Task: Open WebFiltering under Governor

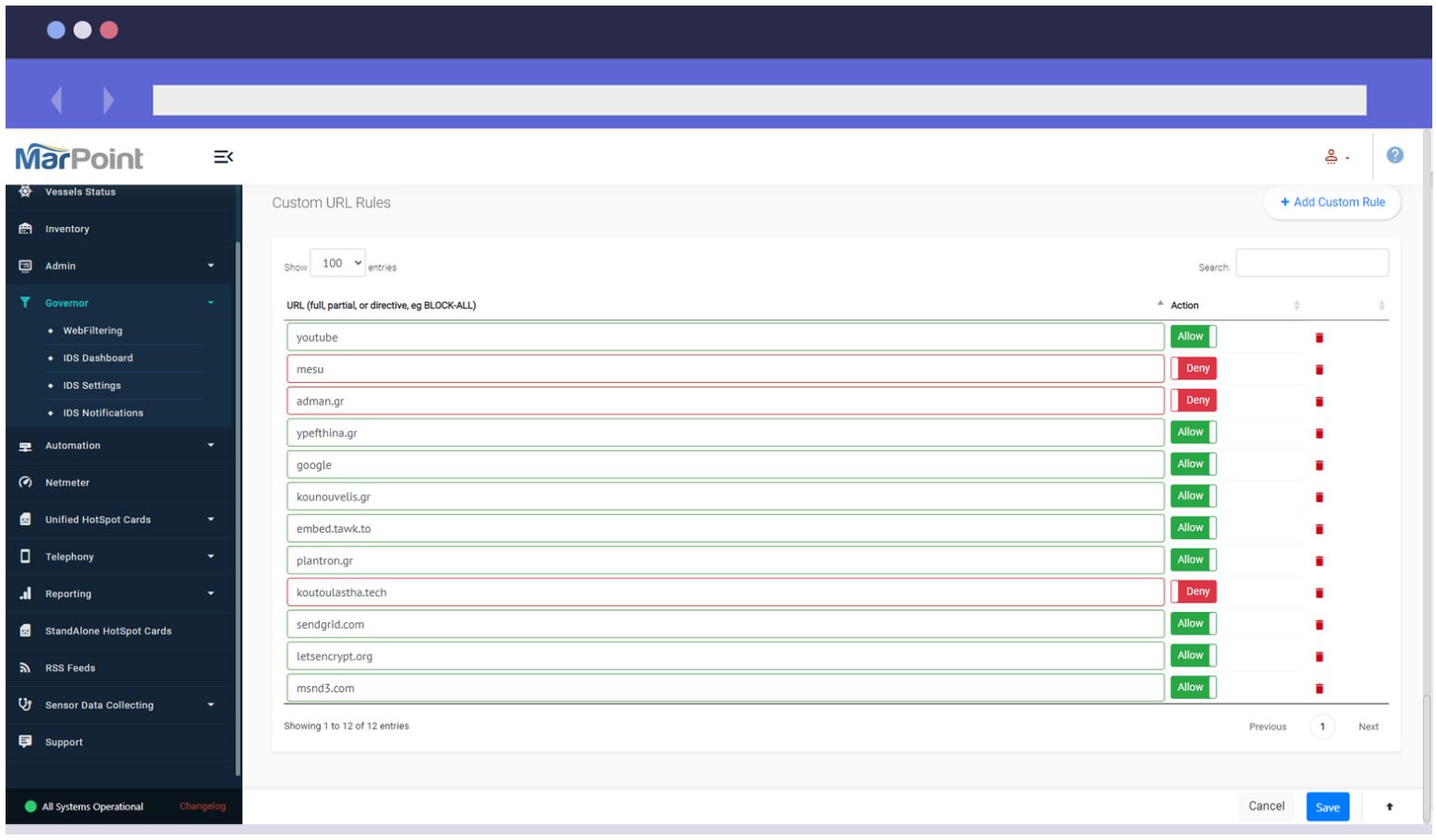Action: tap(93, 331)
